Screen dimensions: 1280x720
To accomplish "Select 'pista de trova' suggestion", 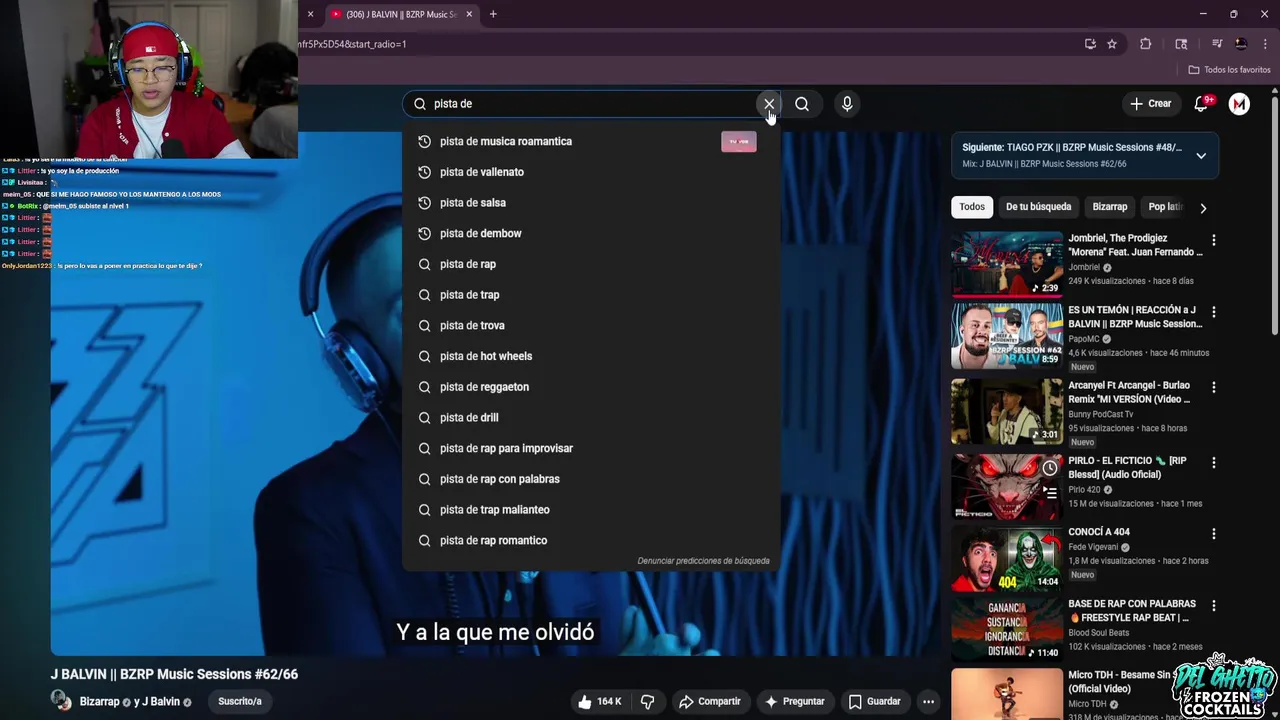I will pos(591,325).
